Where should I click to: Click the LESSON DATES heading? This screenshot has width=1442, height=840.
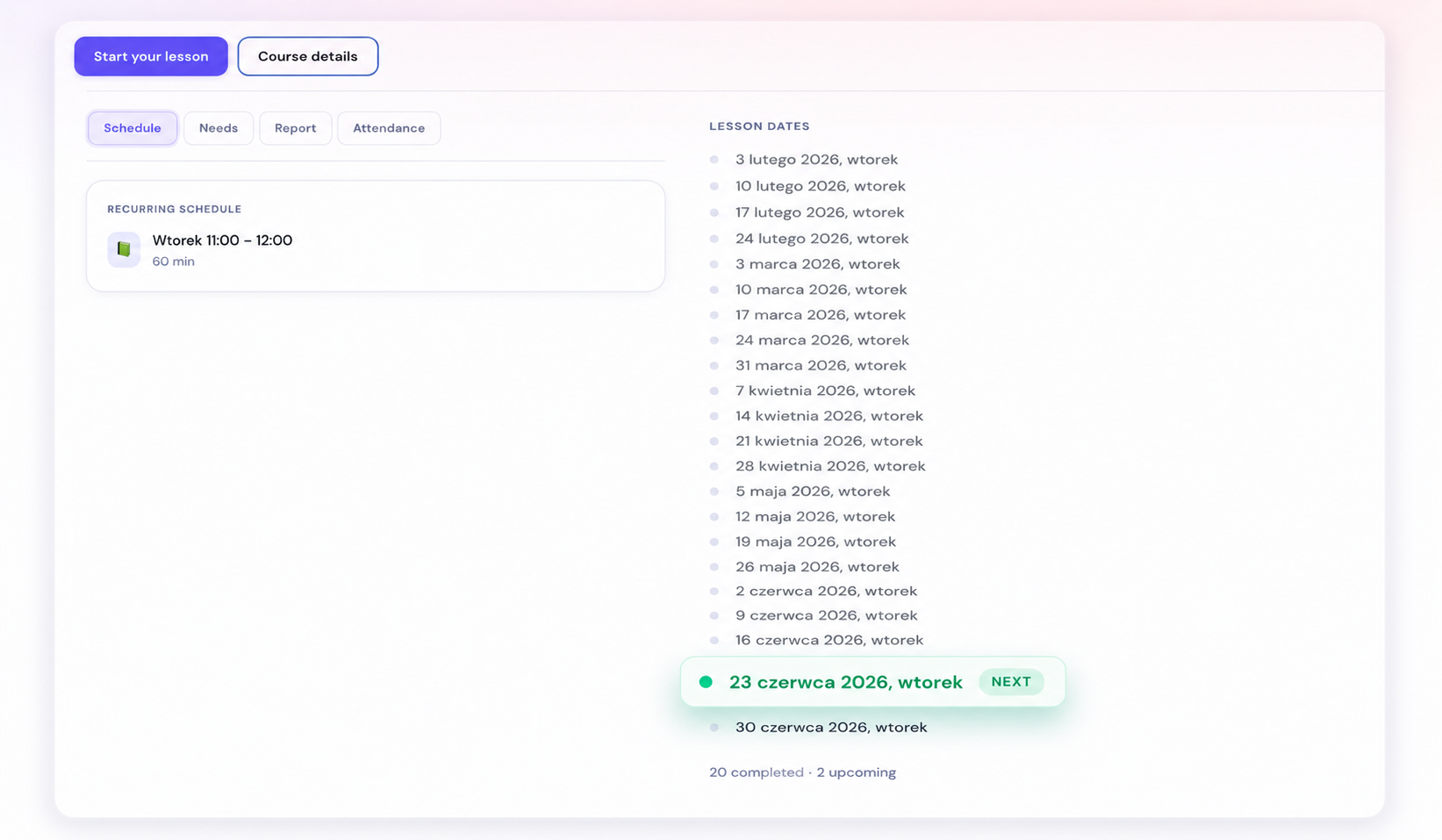[759, 126]
